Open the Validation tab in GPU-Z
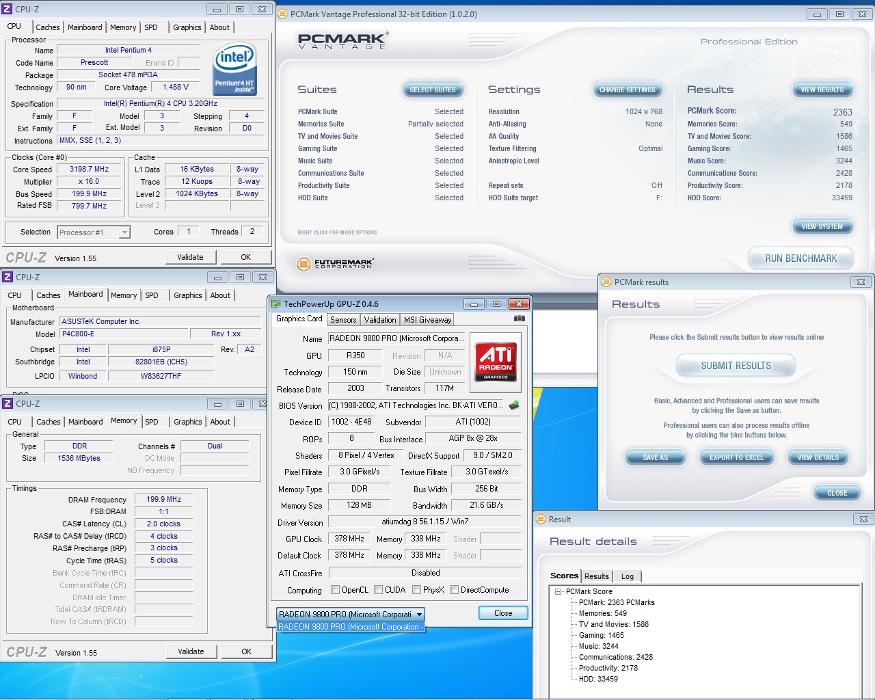 379,319
